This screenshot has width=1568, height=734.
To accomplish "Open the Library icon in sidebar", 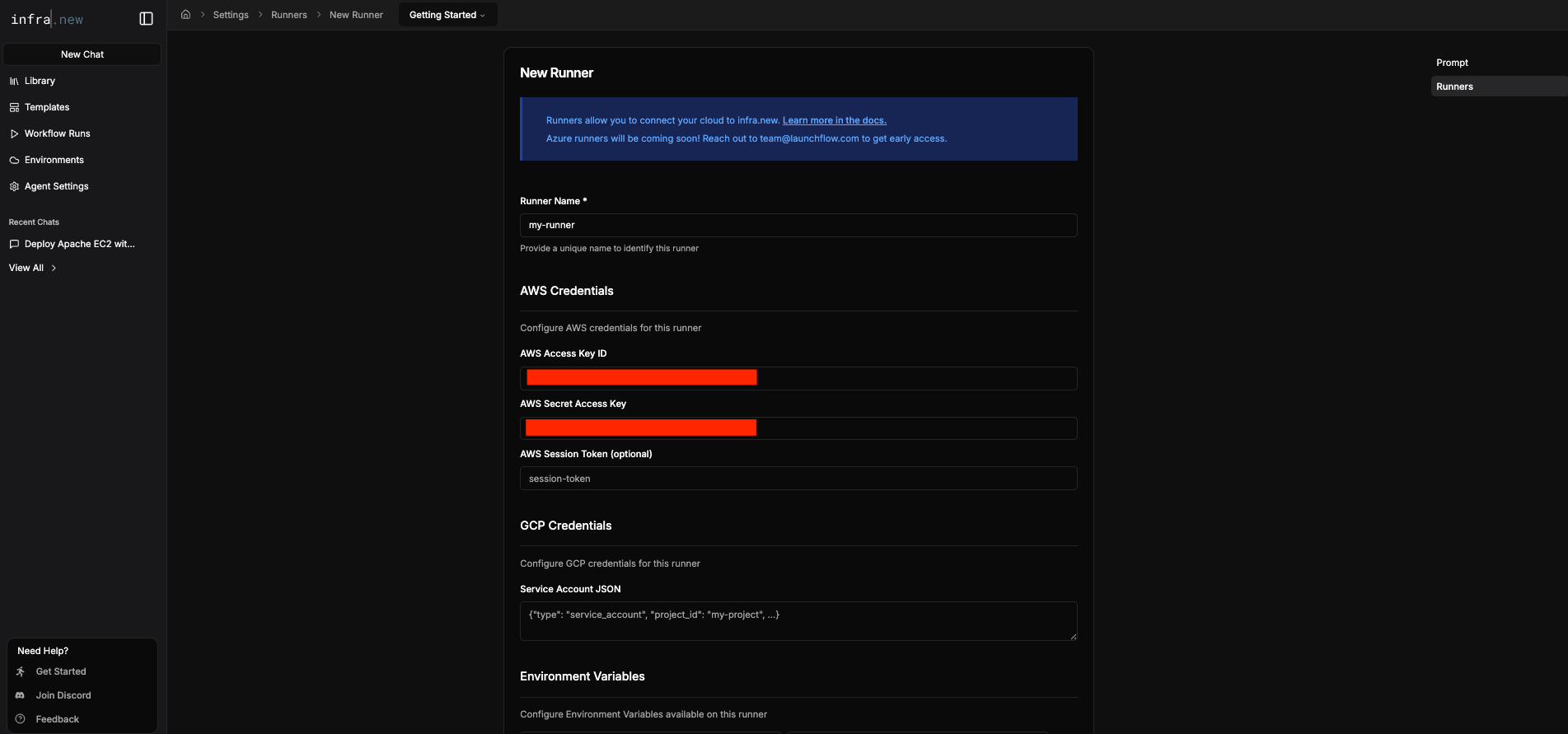I will pyautogui.click(x=14, y=81).
